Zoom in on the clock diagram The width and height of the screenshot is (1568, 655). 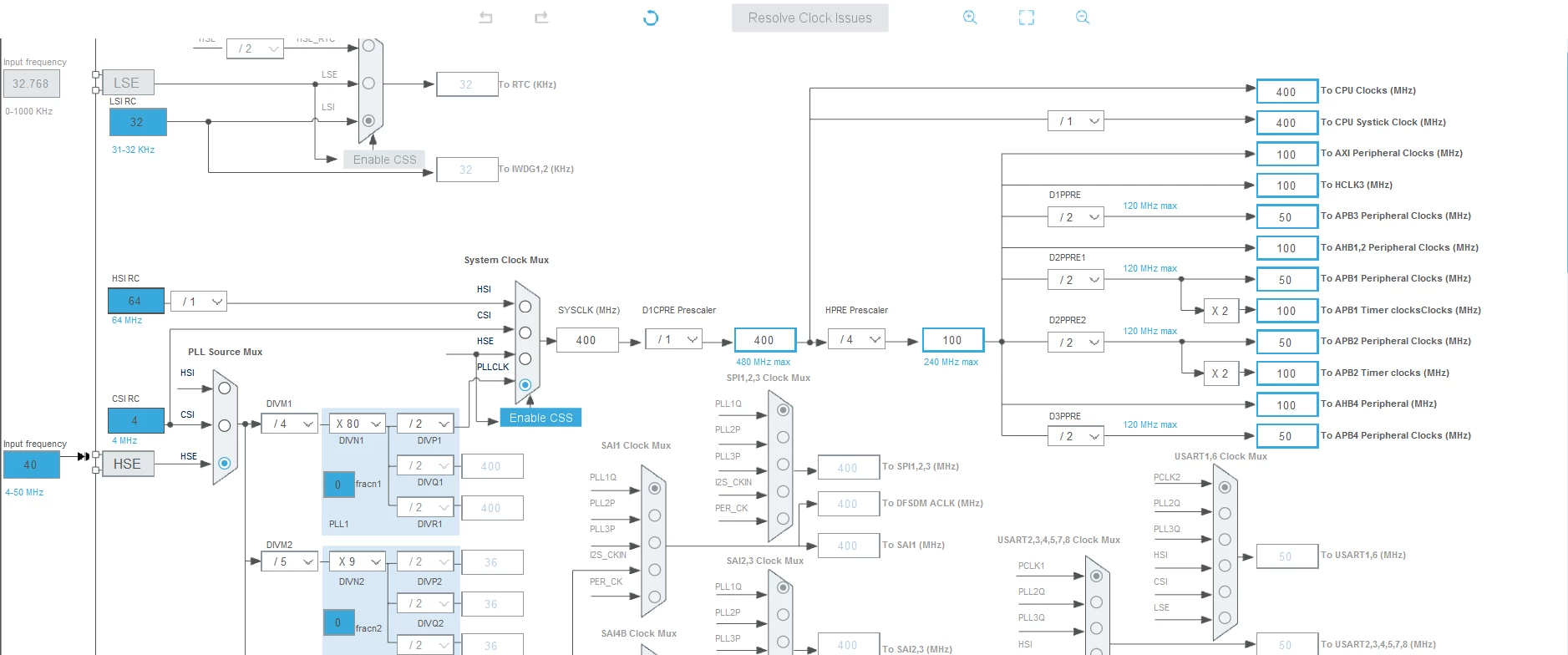[x=970, y=18]
